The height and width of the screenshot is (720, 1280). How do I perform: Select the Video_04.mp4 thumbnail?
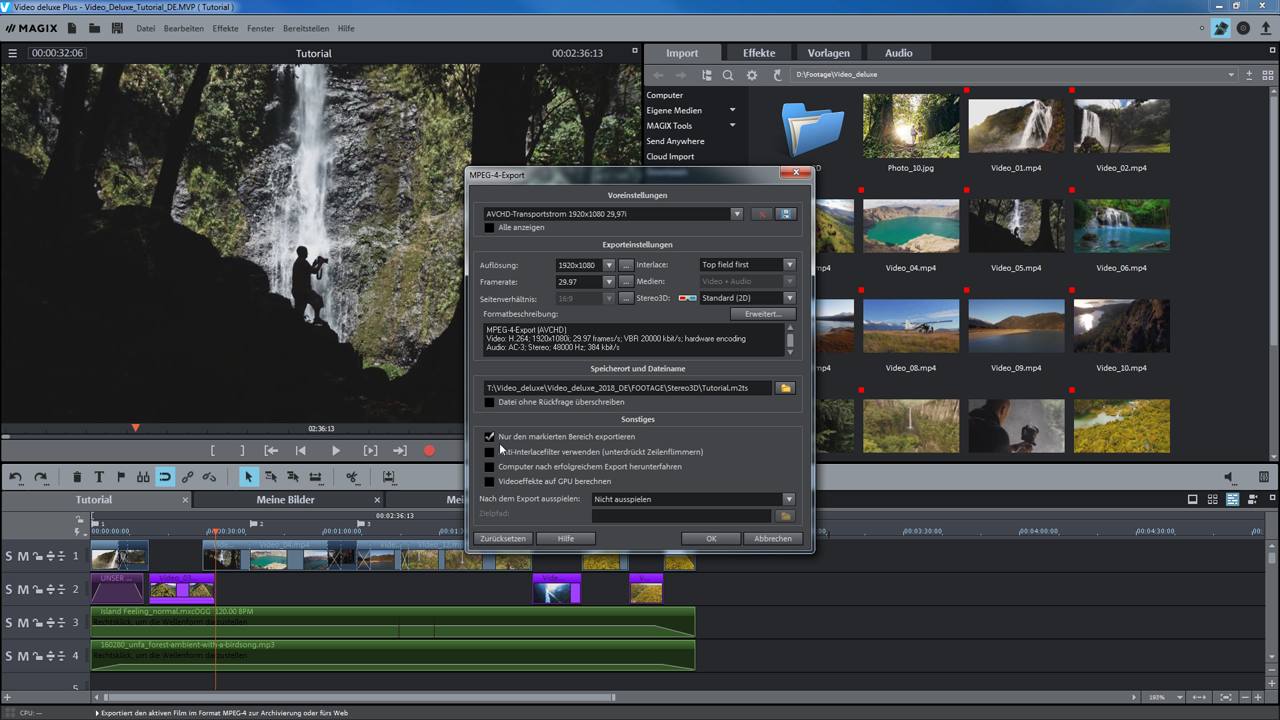coord(910,225)
